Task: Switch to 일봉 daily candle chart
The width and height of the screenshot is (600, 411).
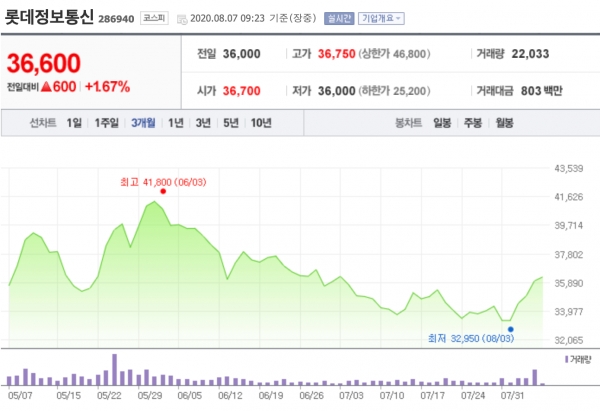Action: pyautogui.click(x=442, y=123)
